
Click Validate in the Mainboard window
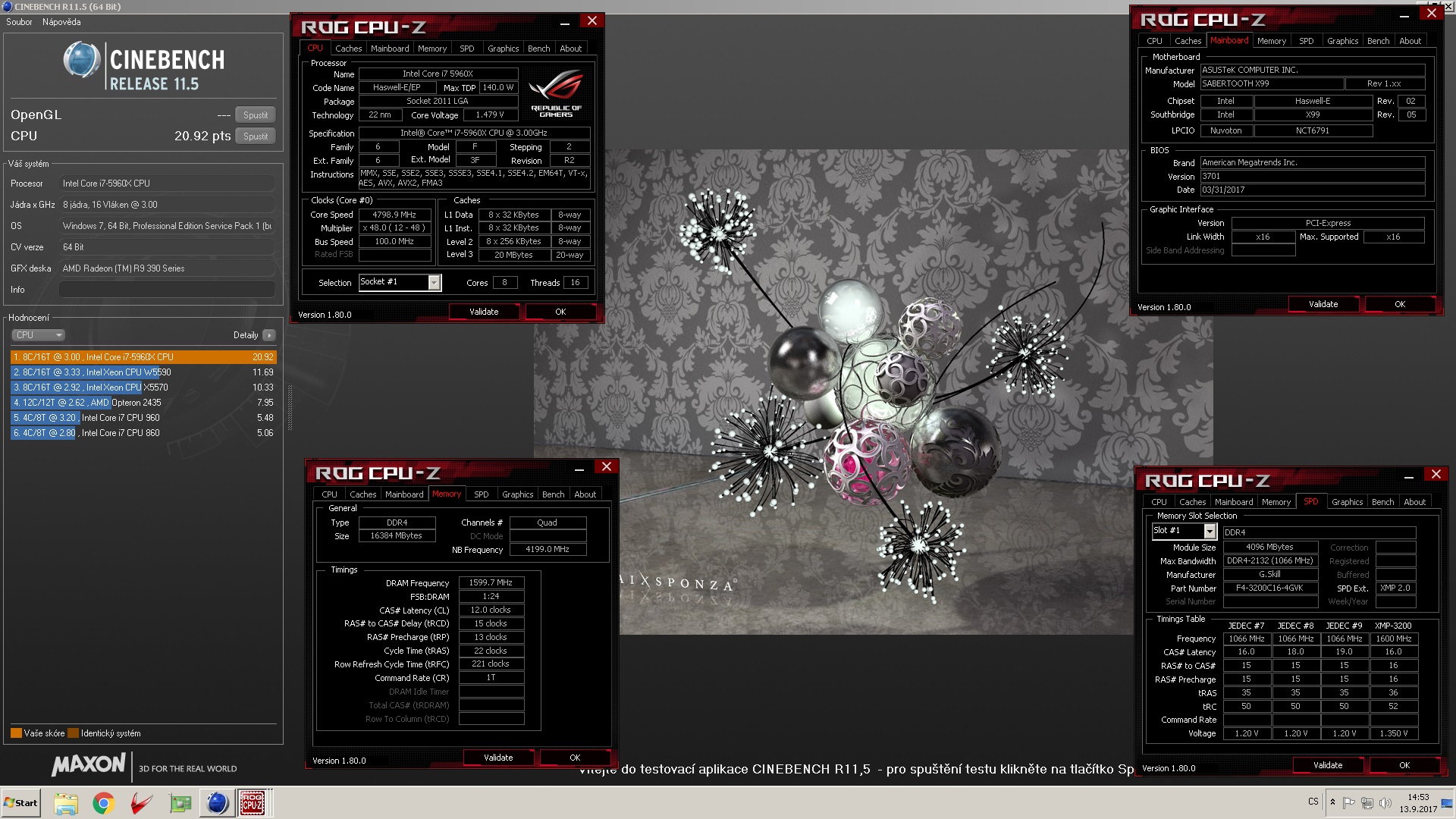1323,304
